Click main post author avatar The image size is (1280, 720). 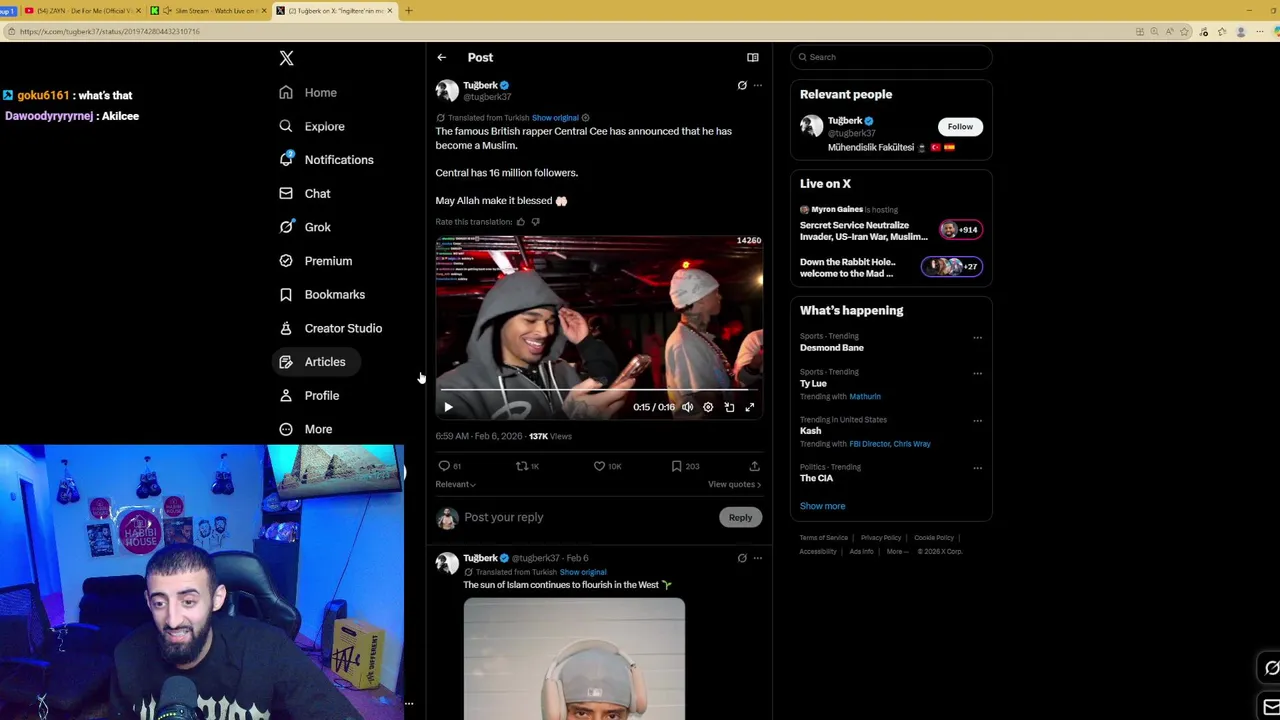pos(446,91)
